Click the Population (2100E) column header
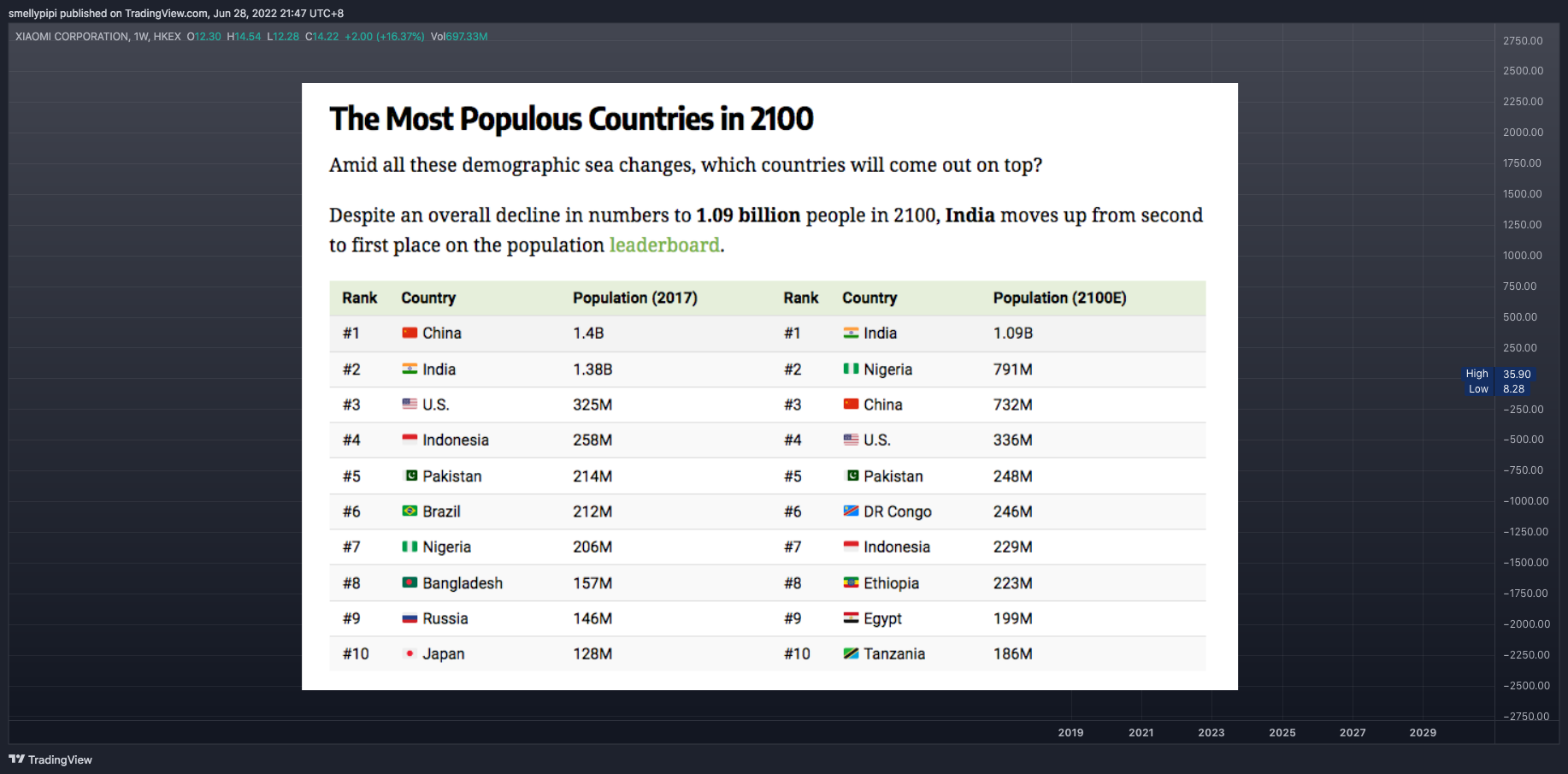 point(1059,298)
